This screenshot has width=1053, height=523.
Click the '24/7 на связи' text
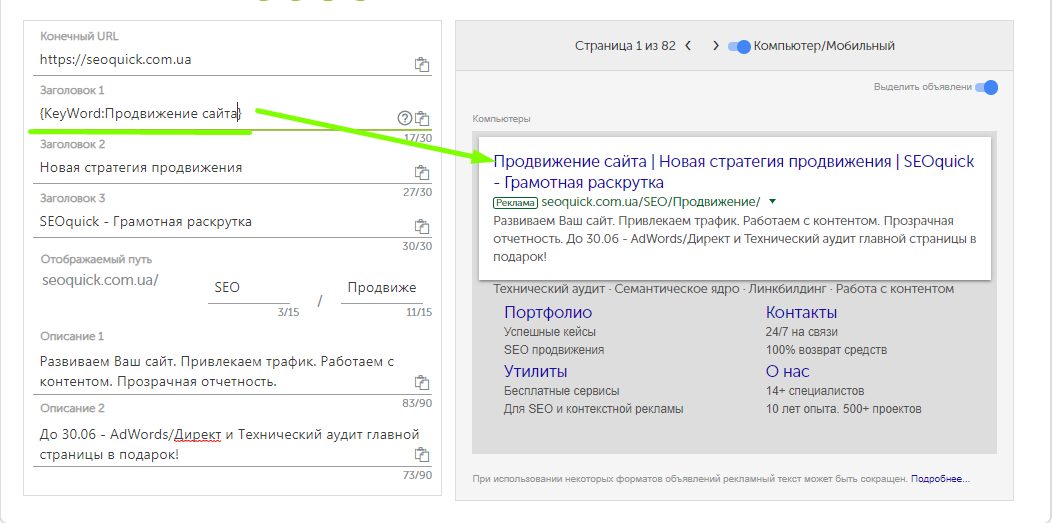[801, 332]
